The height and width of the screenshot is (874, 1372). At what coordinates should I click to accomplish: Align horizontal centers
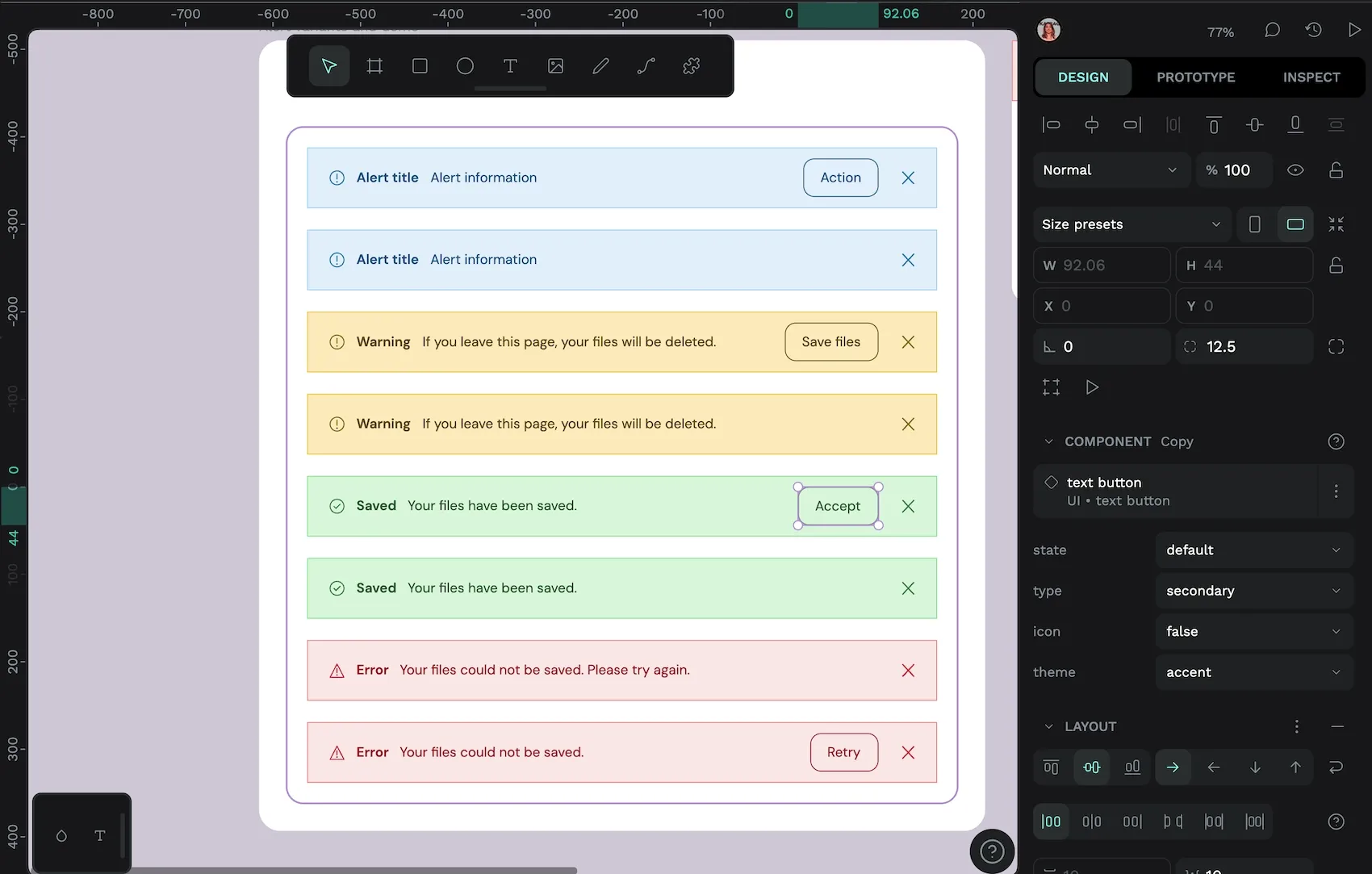1092,124
